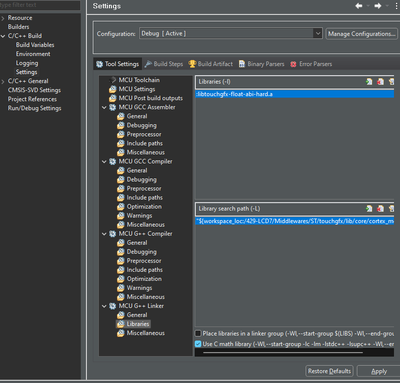Click the Apply button

click(379, 371)
